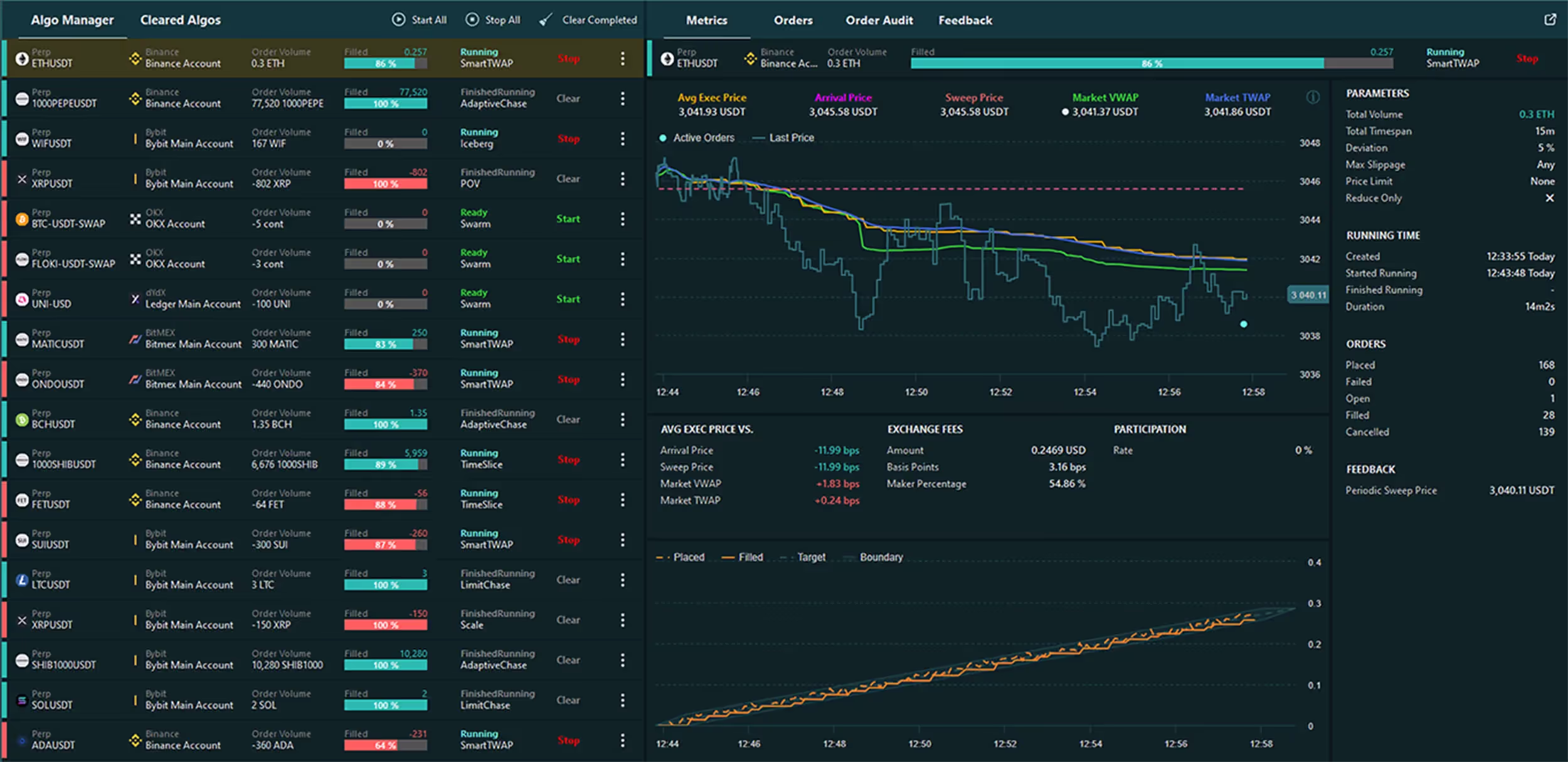Click the Binance logo on 1000PEPEUSDT row

point(135,98)
